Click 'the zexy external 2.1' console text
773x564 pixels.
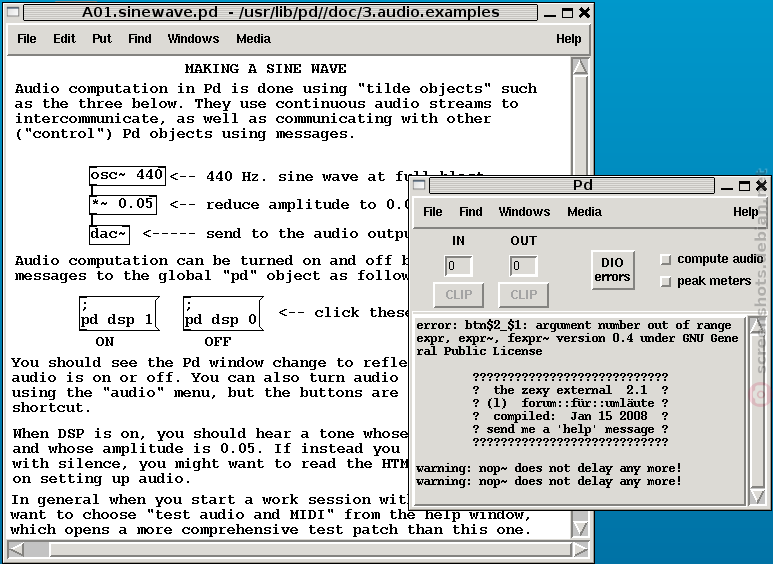(x=570, y=390)
